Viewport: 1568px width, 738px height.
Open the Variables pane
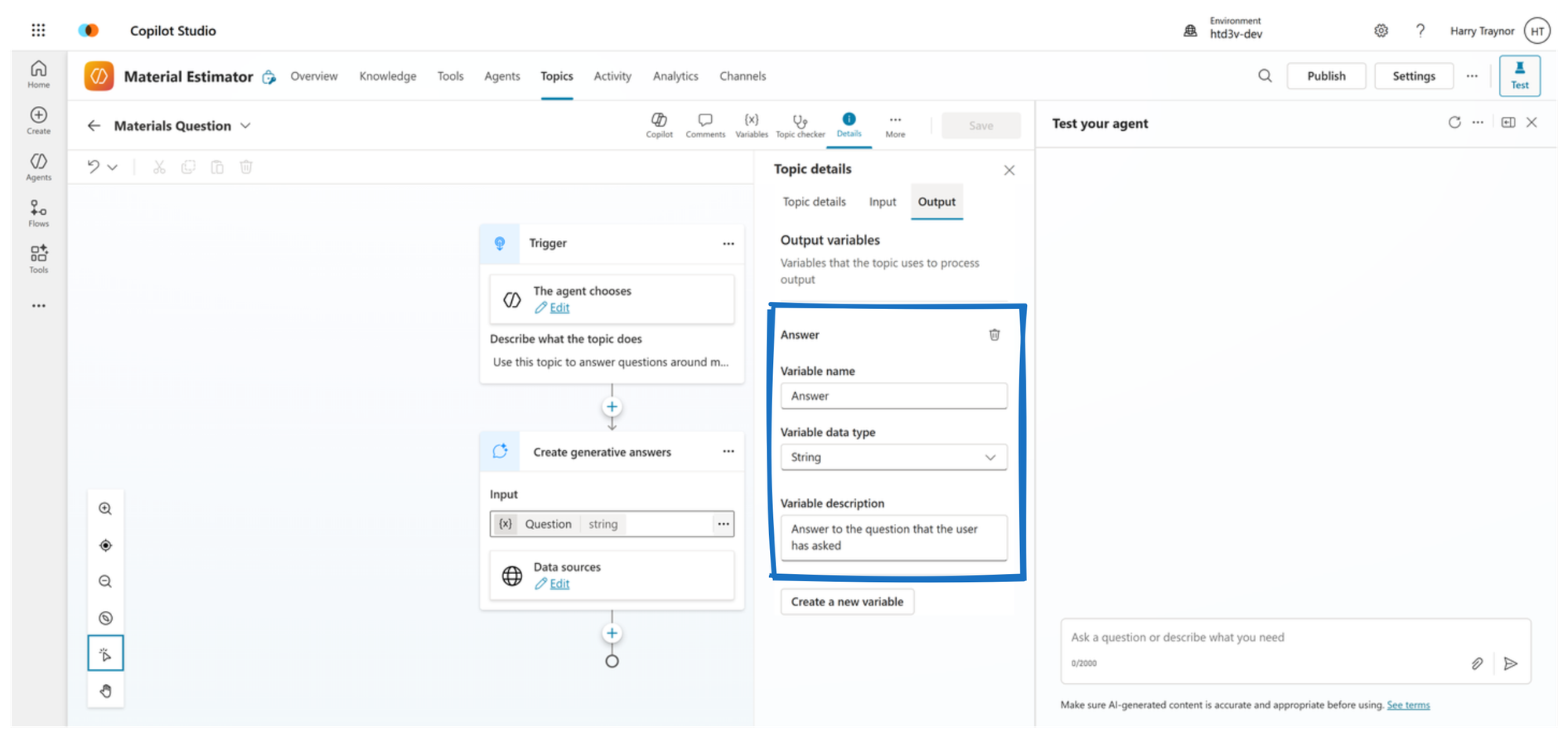click(752, 125)
